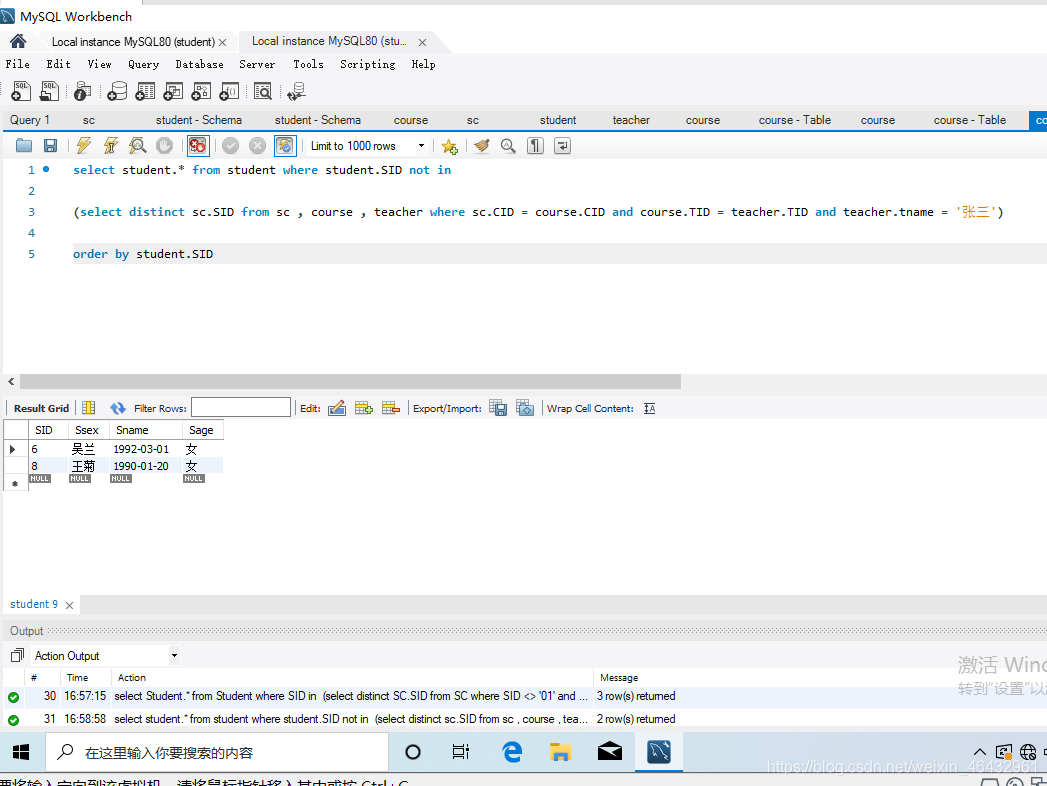The width and height of the screenshot is (1047, 786).
Task: Save query as snippet star icon
Action: coord(449,146)
